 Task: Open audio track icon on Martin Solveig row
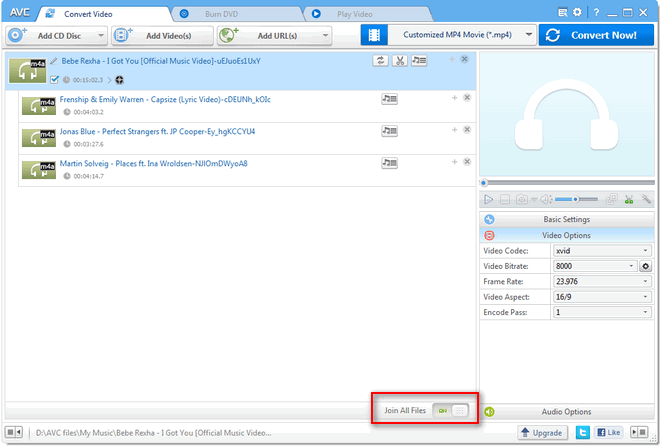click(x=389, y=163)
